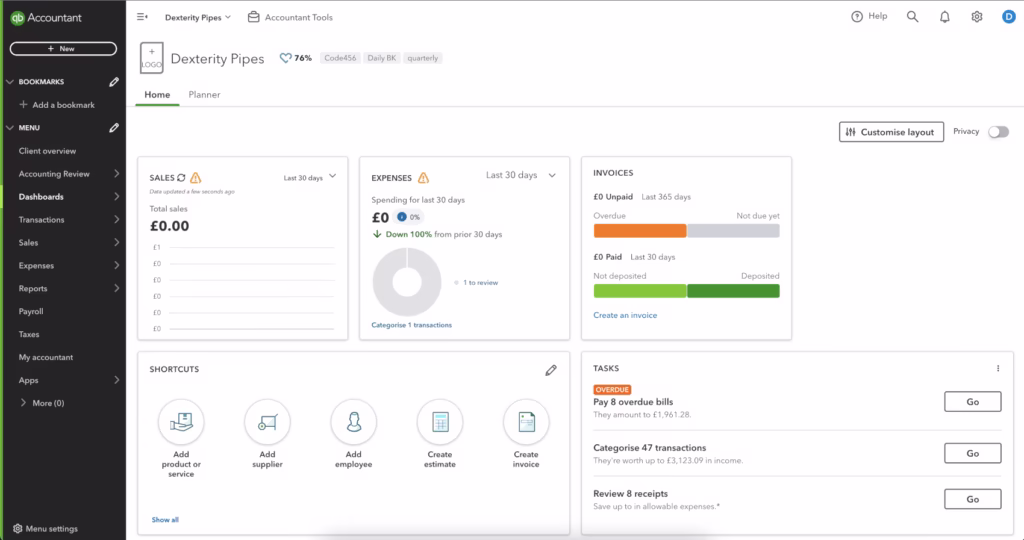Click the company logo placeholder
The width and height of the screenshot is (1024, 540).
point(152,58)
